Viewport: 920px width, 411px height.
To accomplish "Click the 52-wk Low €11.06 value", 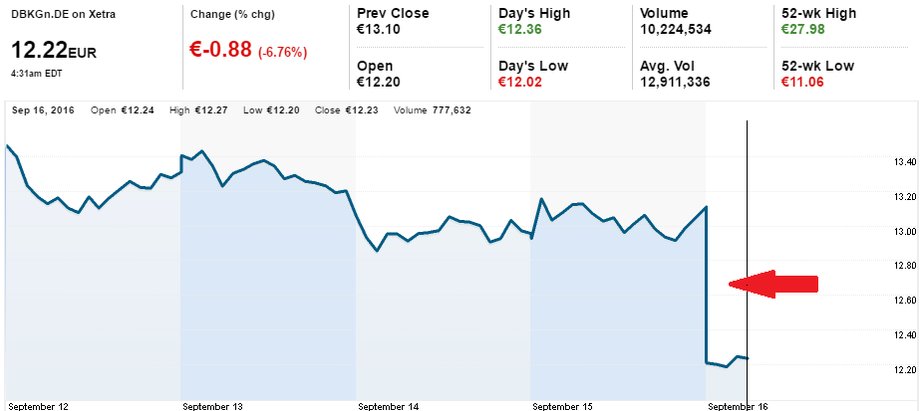I will coord(803,82).
